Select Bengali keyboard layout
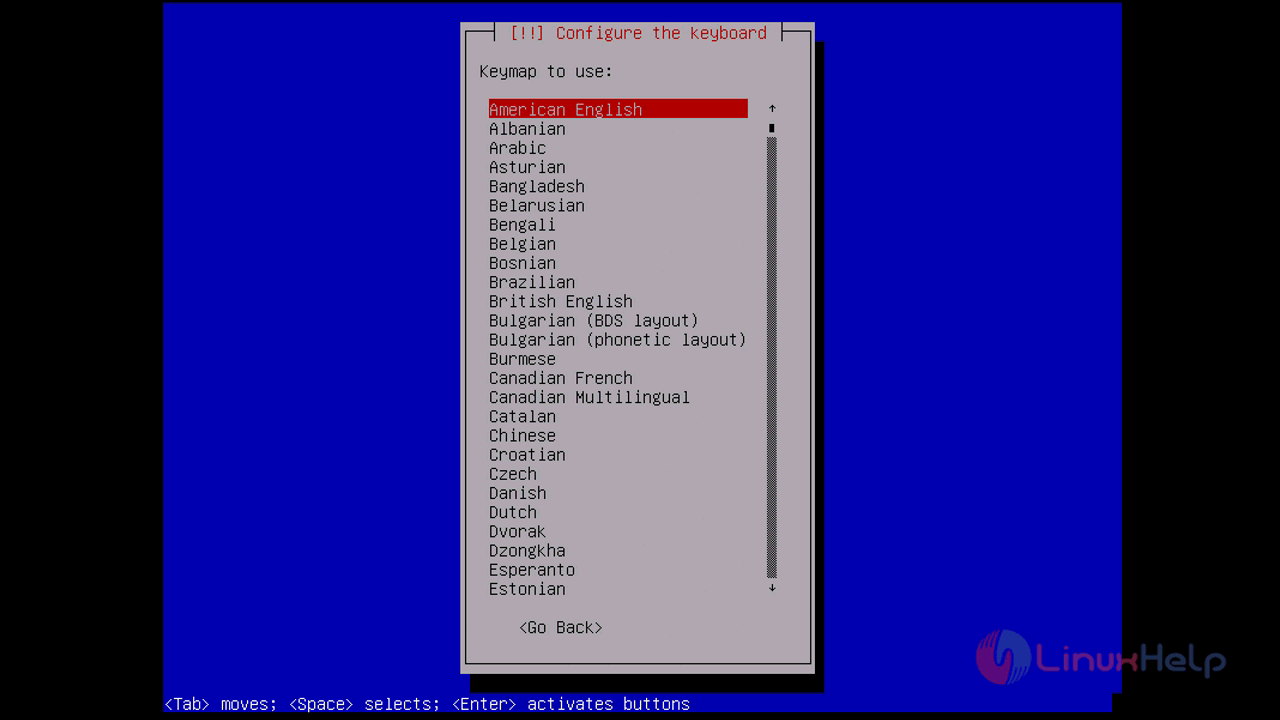The width and height of the screenshot is (1280, 720). click(522, 224)
